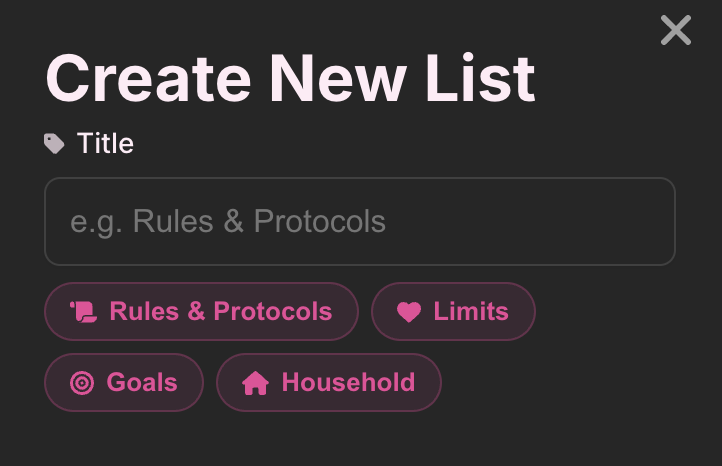Focus the list title input field
The image size is (722, 466).
point(360,221)
